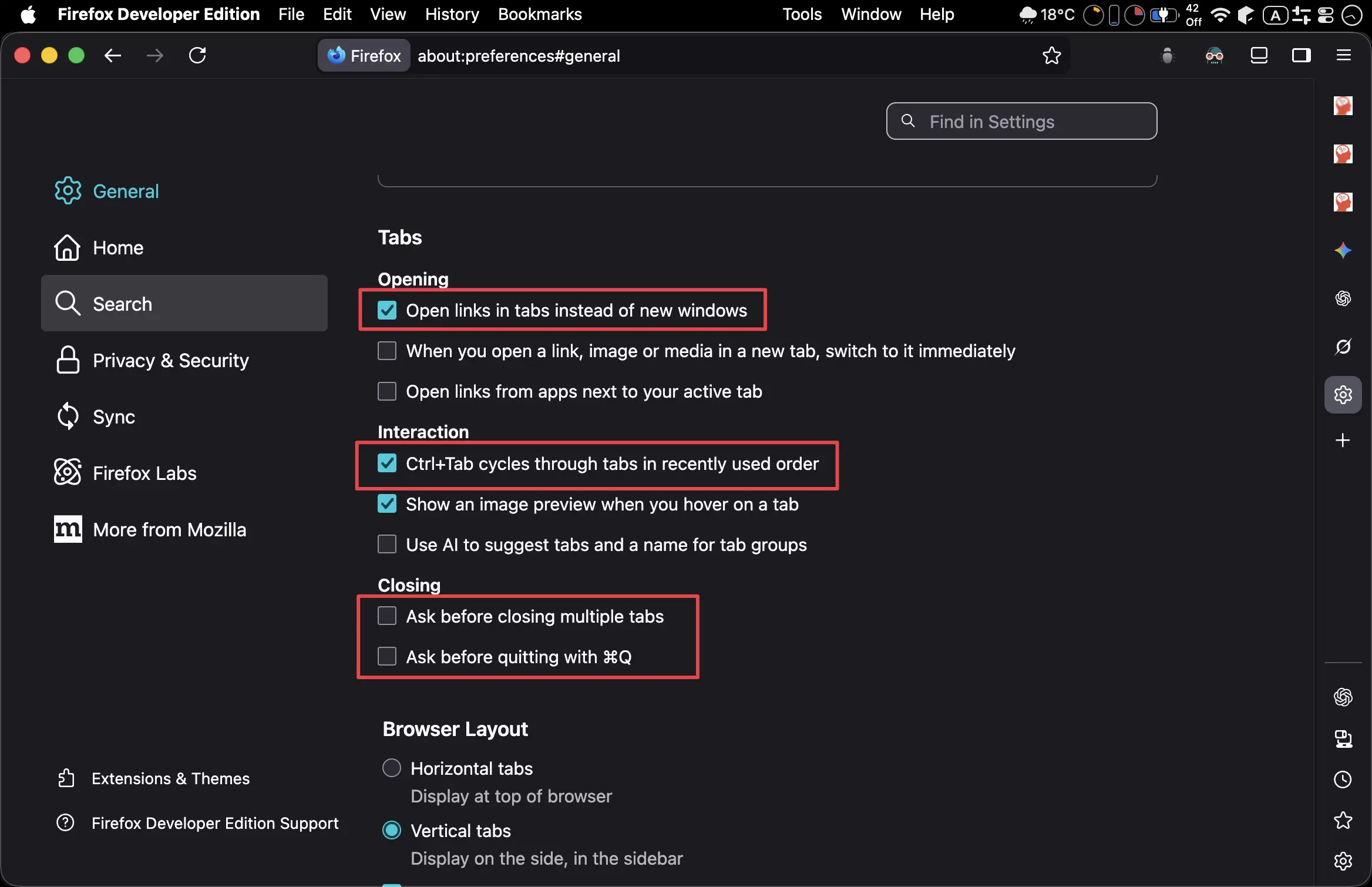Open Extensions & Themes link

(170, 778)
